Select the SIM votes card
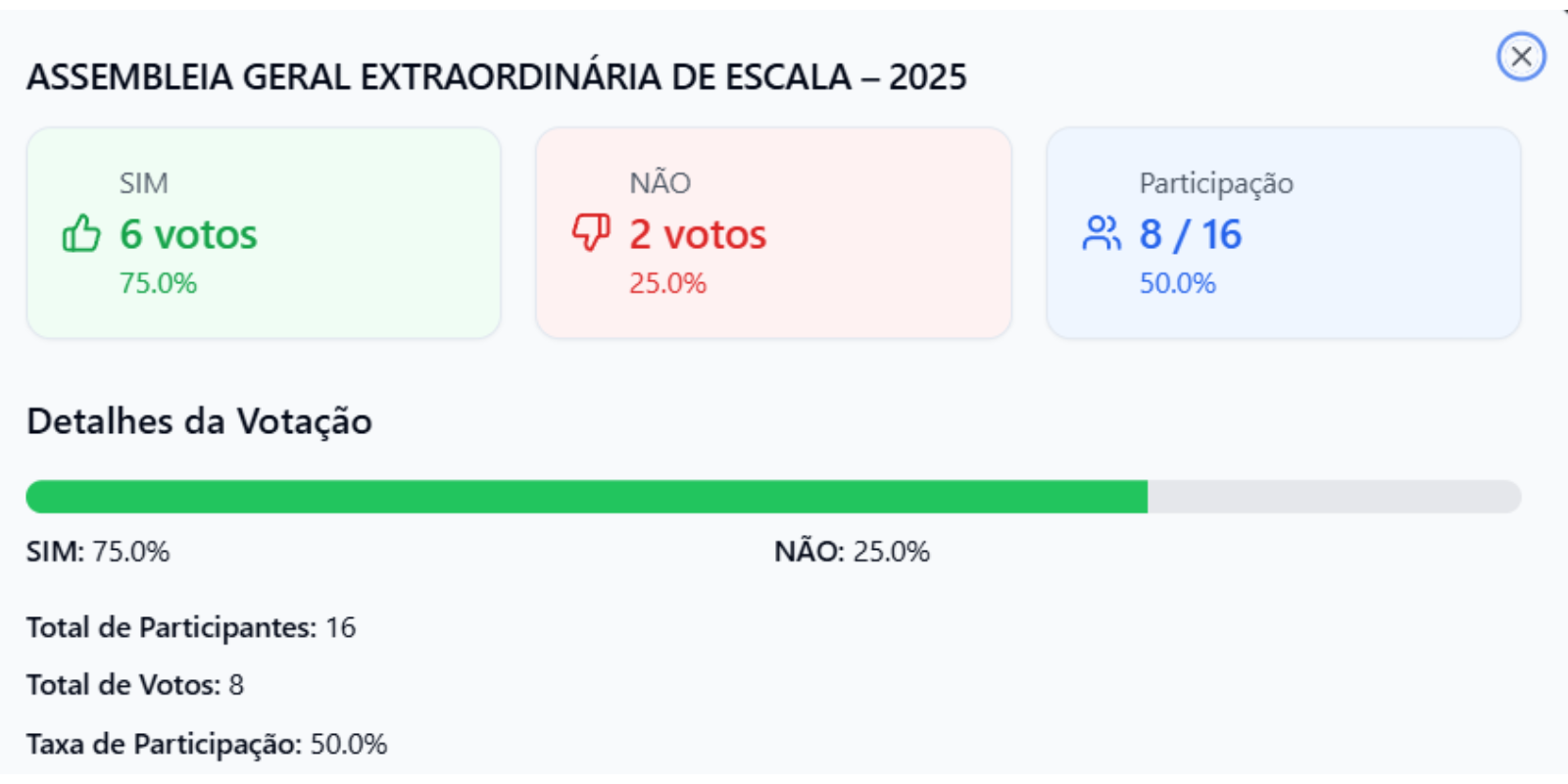 coord(264,233)
